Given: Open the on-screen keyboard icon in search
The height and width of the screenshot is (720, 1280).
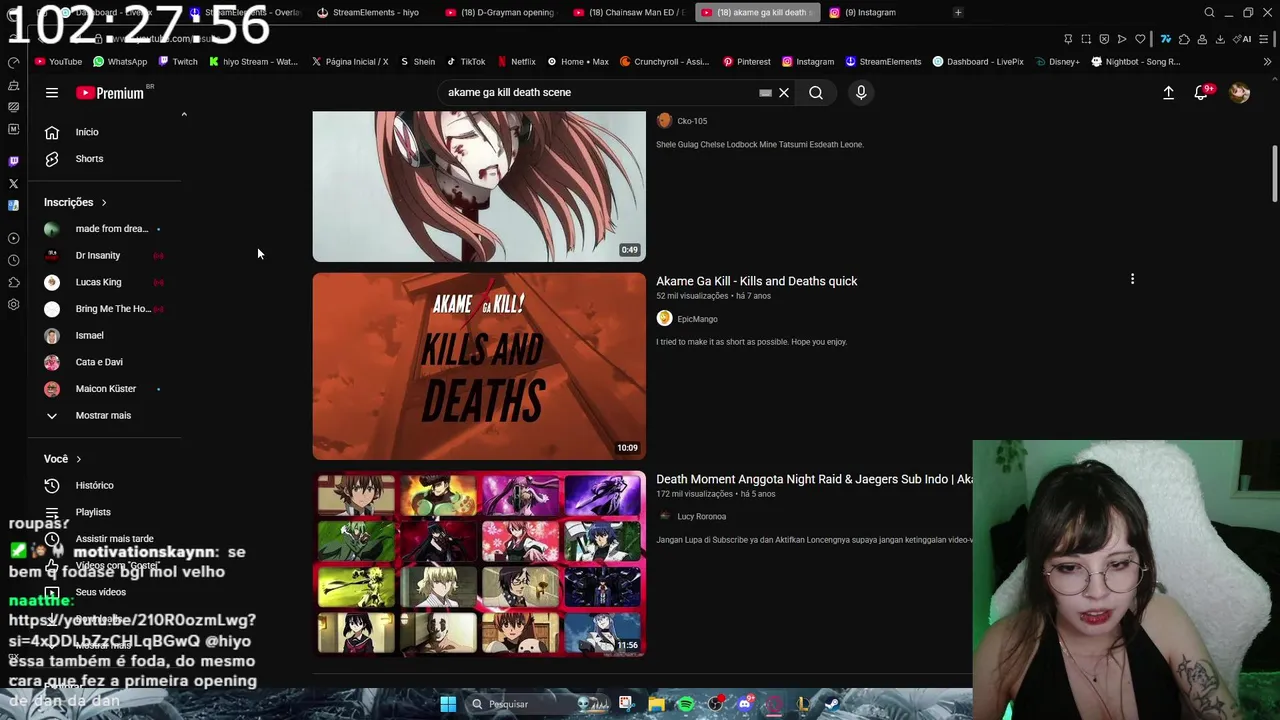Looking at the screenshot, I should [x=765, y=93].
